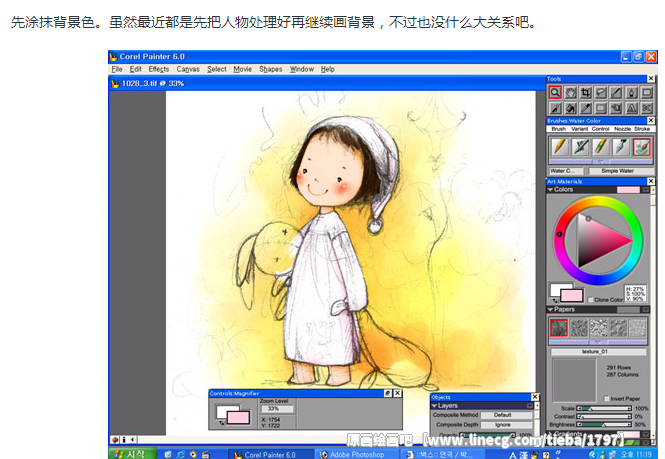Open the Brush menu in Brushes palette

click(x=559, y=129)
